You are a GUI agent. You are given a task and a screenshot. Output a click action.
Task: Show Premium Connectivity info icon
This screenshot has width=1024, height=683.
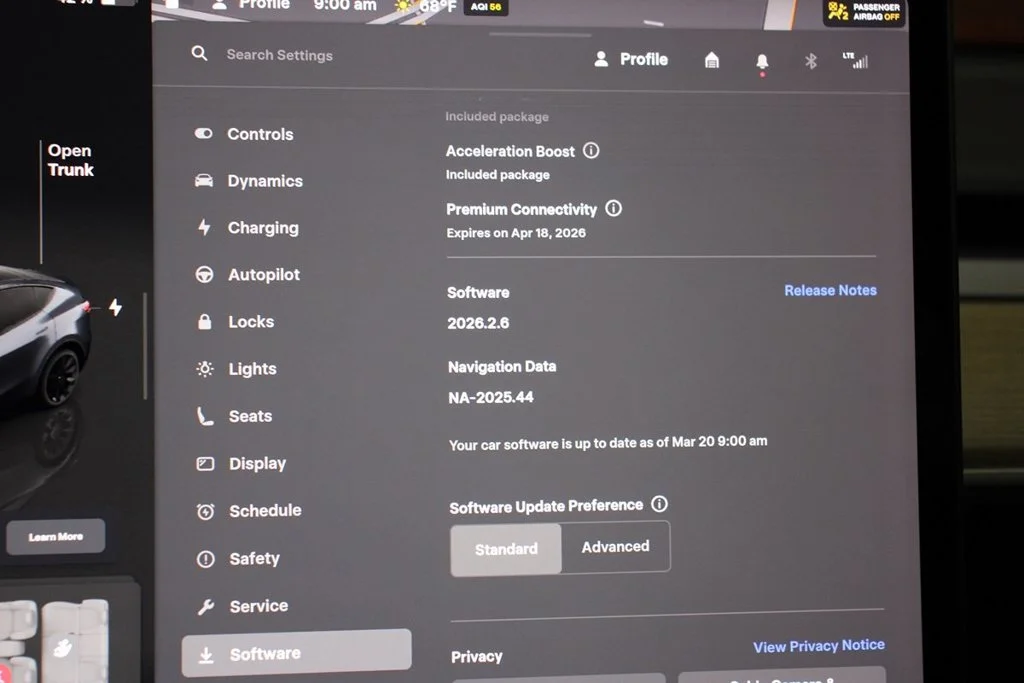613,208
